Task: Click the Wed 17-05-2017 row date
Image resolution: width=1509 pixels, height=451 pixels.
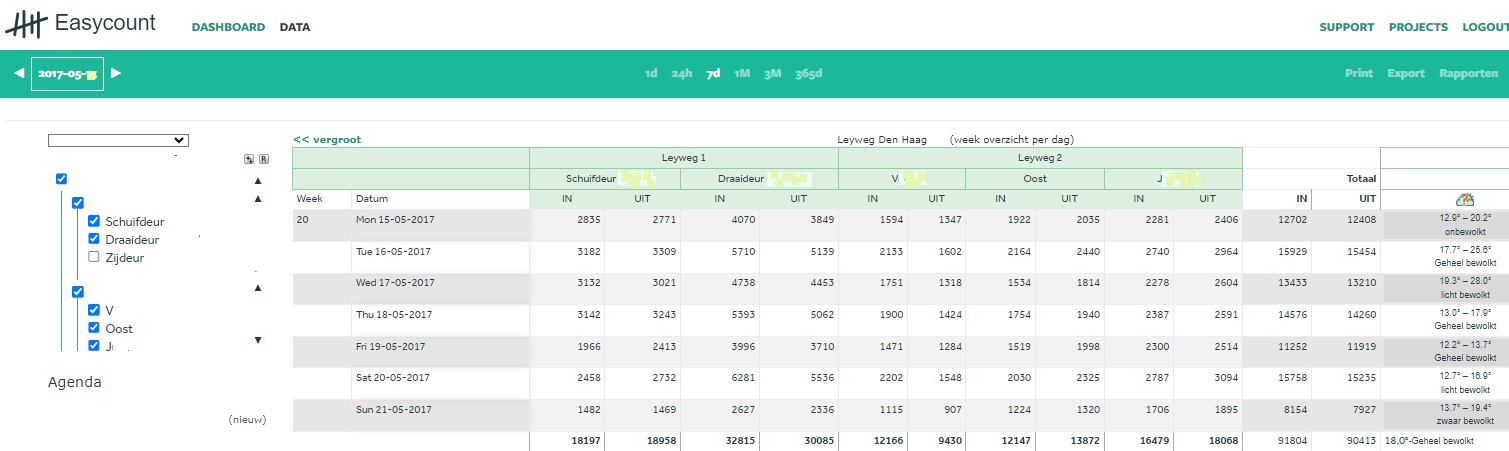Action: pyautogui.click(x=394, y=283)
